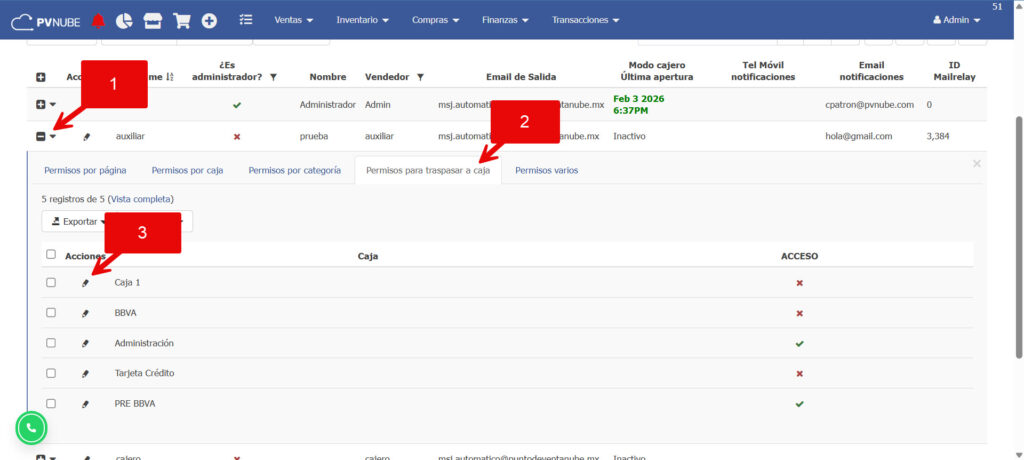Image resolution: width=1024 pixels, height=460 pixels.
Task: Click the plus circle icon in navbar
Action: [209, 20]
